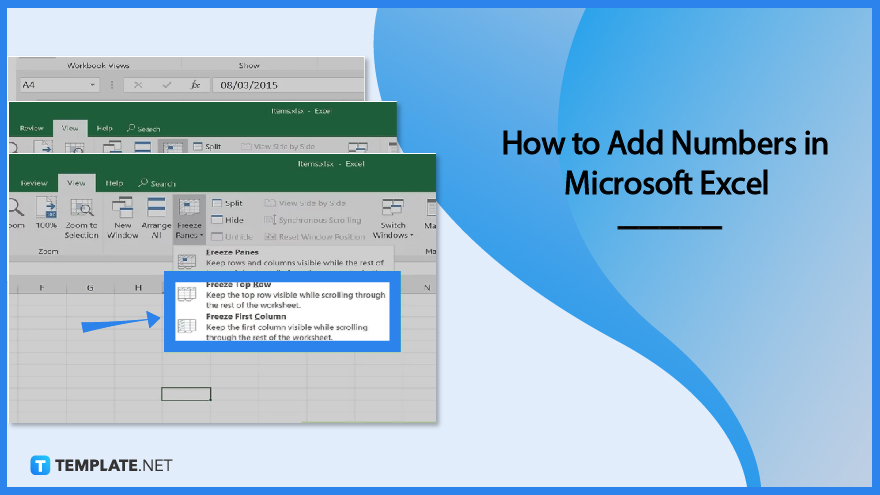The width and height of the screenshot is (880, 495).
Task: Open the Help tab in middle window
Action: pos(104,128)
